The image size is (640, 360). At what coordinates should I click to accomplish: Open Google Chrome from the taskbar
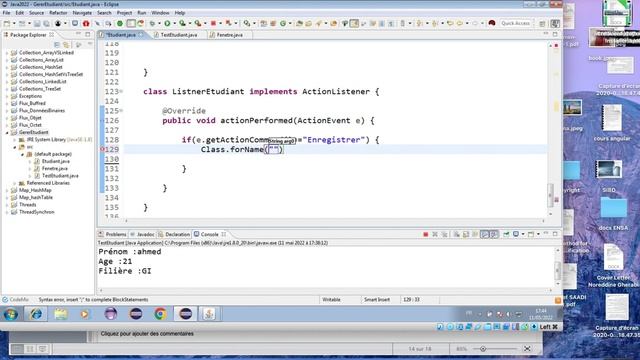(160, 314)
